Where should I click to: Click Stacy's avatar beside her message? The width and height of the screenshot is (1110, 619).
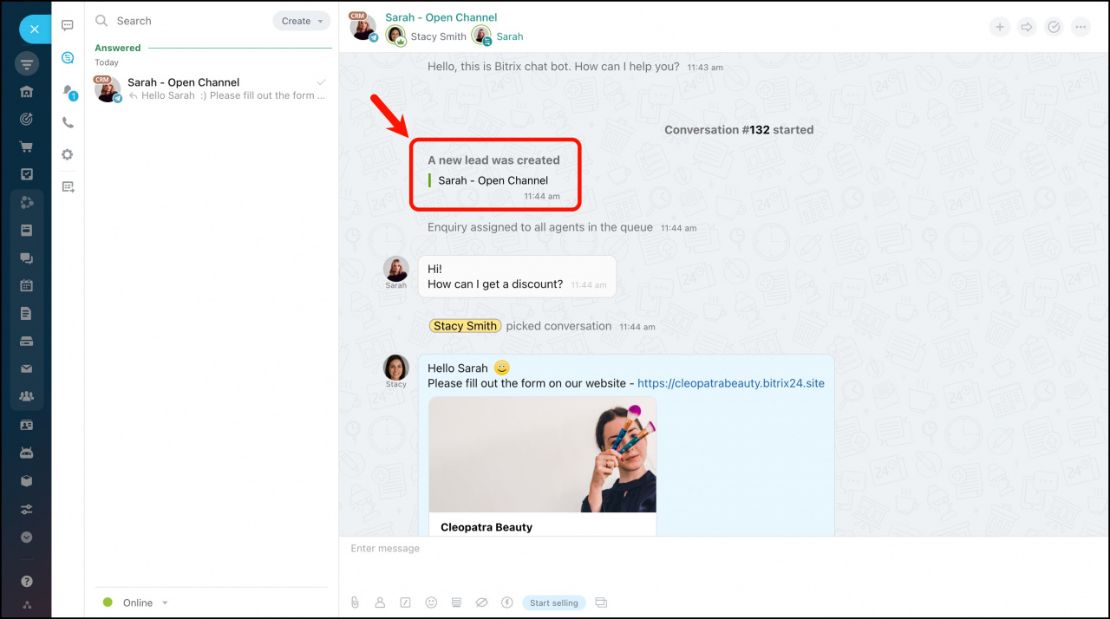click(396, 368)
